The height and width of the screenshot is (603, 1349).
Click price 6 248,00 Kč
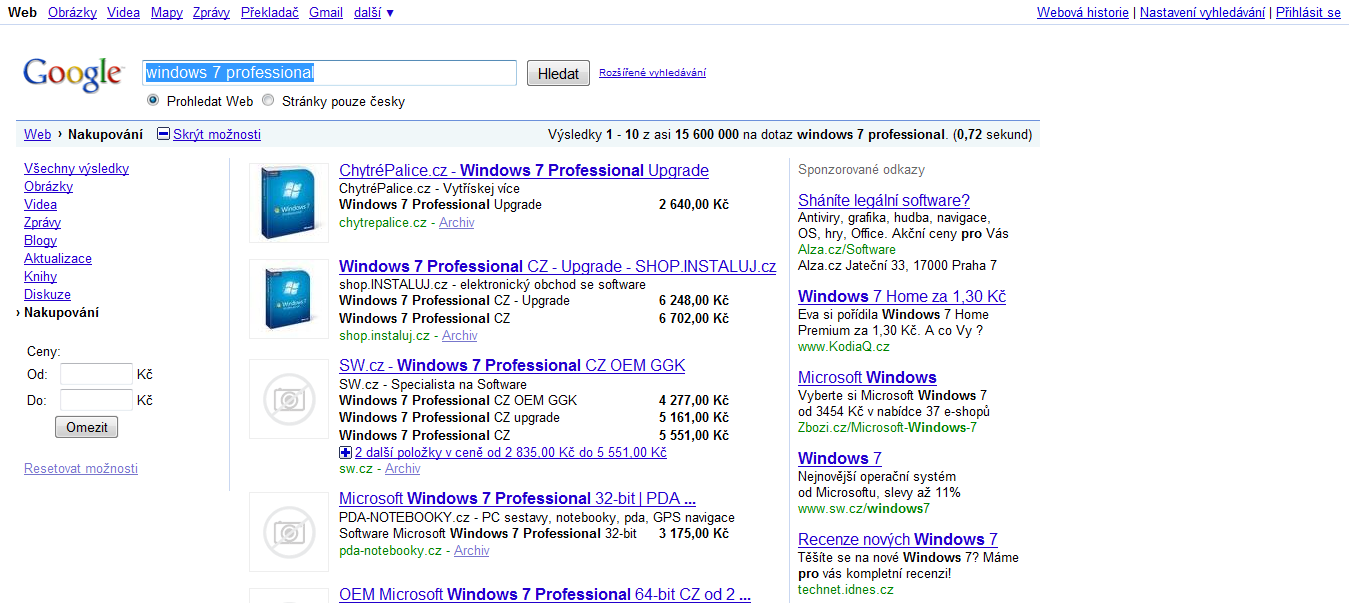[x=694, y=301]
